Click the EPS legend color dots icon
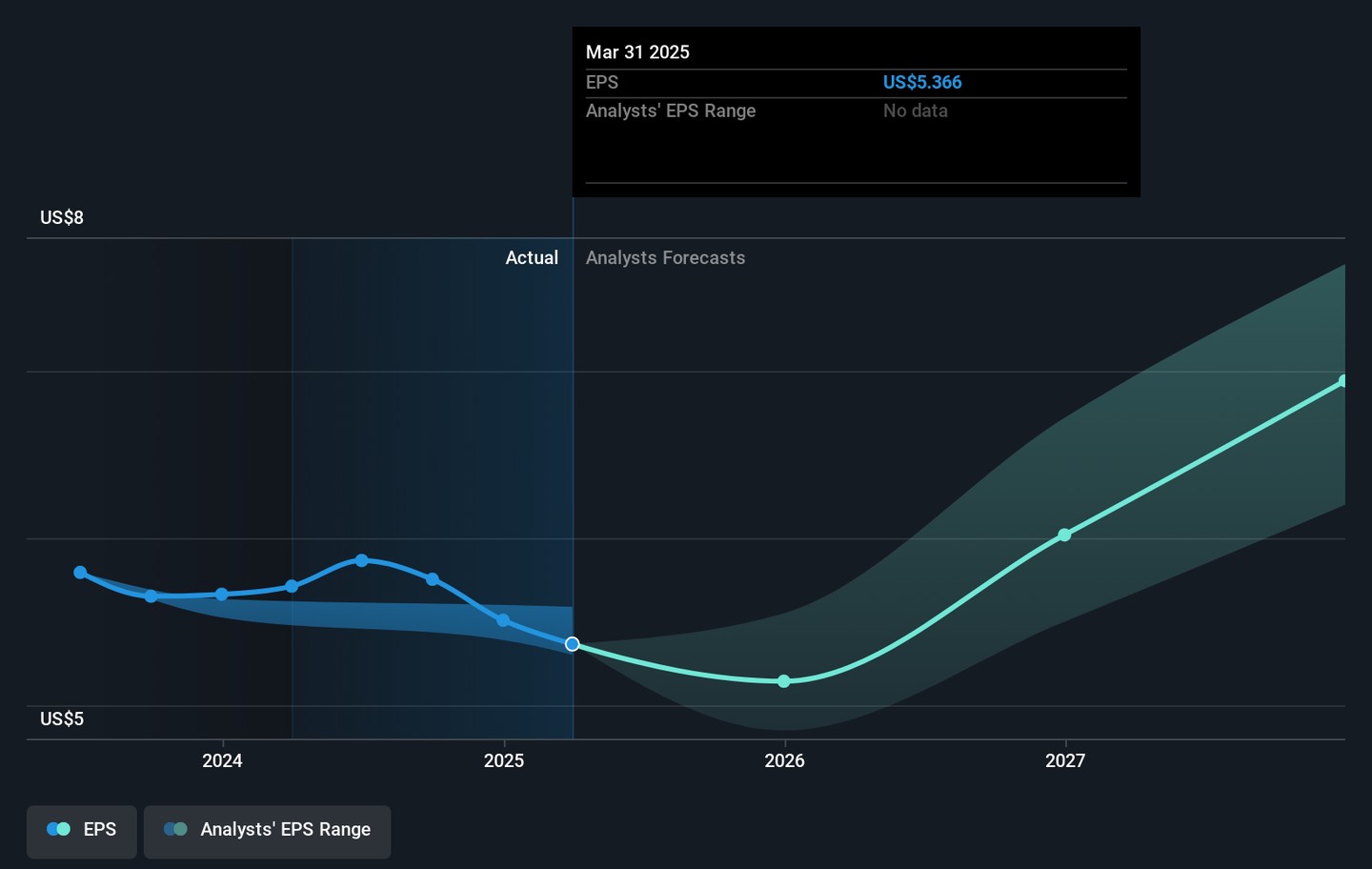The height and width of the screenshot is (869, 1372). click(x=58, y=829)
